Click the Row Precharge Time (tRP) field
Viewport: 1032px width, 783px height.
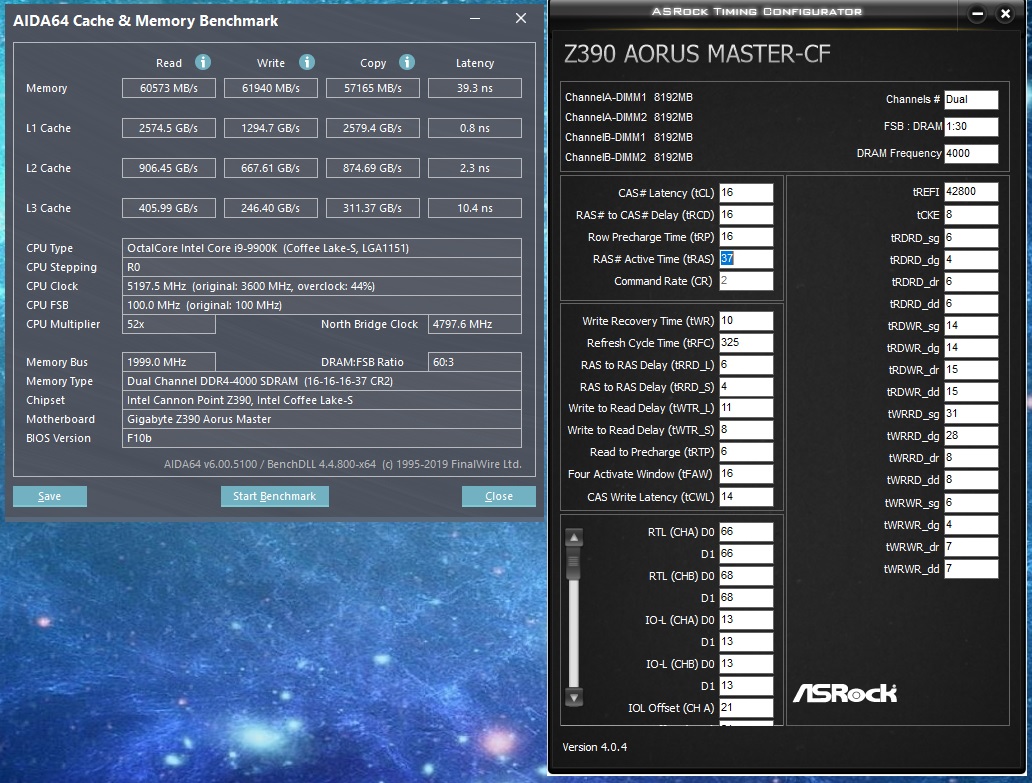click(x=746, y=237)
